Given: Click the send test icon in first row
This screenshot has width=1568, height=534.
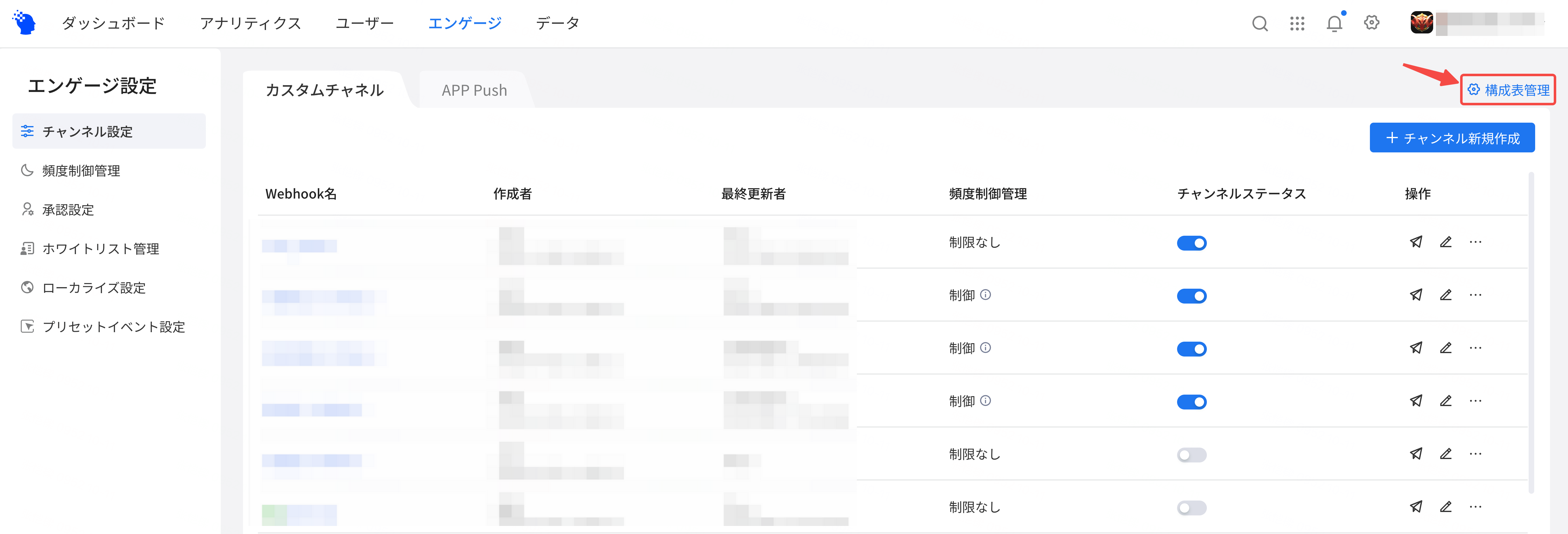Looking at the screenshot, I should (x=1416, y=242).
